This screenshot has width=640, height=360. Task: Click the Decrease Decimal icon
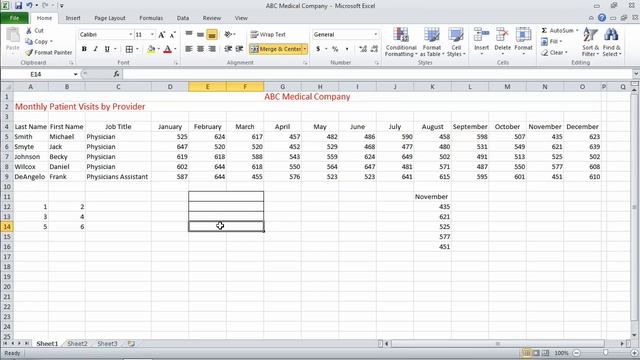374,49
